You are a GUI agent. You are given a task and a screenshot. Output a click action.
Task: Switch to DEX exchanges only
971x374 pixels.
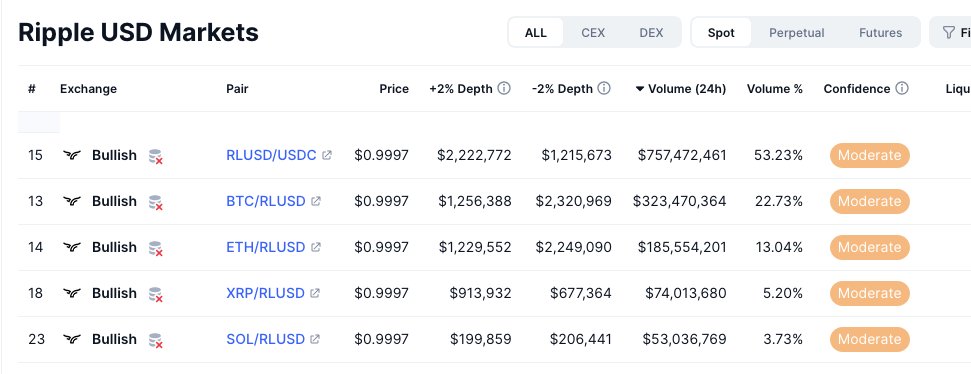tap(651, 33)
